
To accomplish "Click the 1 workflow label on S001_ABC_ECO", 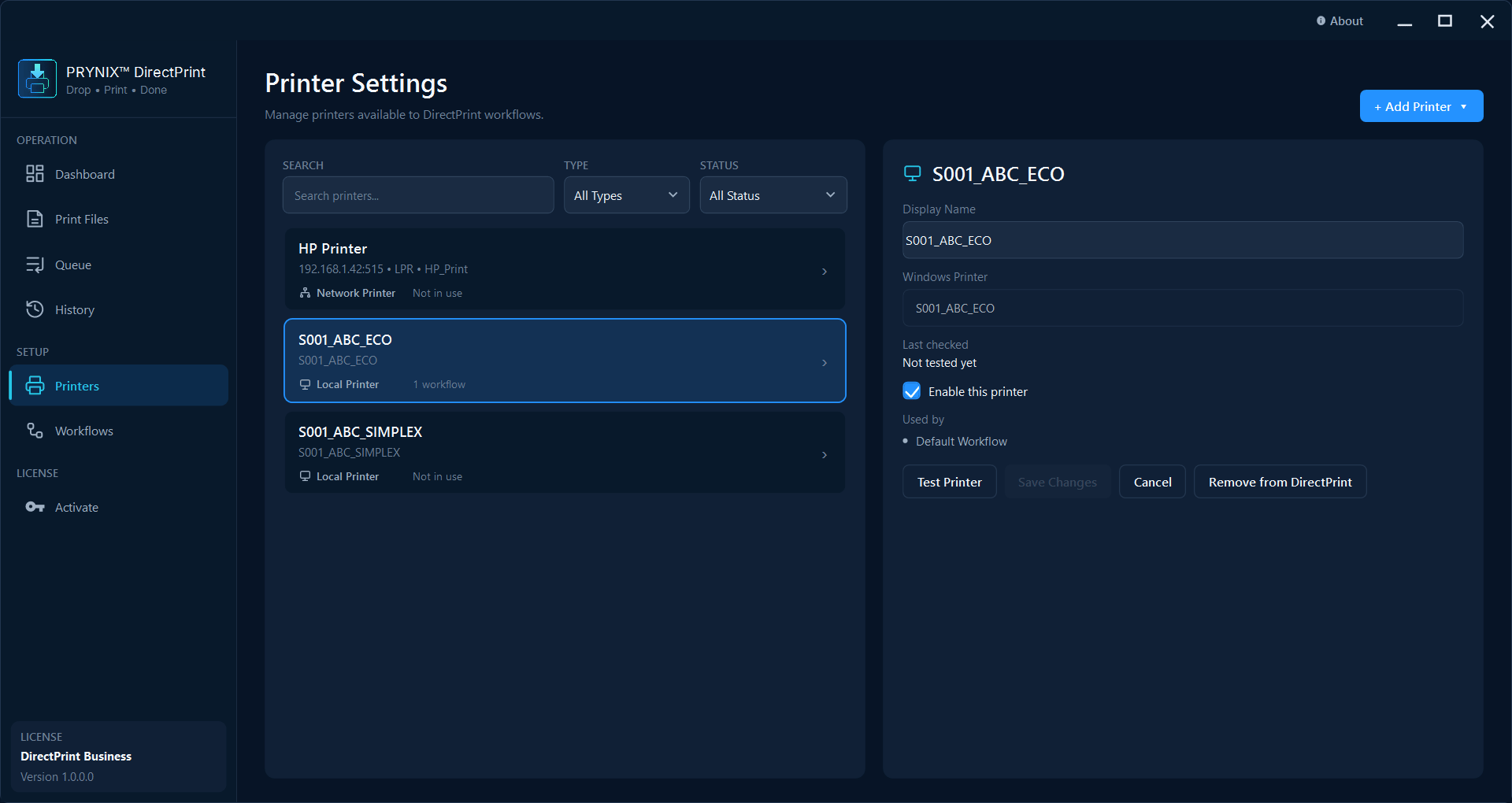I will (x=439, y=384).
